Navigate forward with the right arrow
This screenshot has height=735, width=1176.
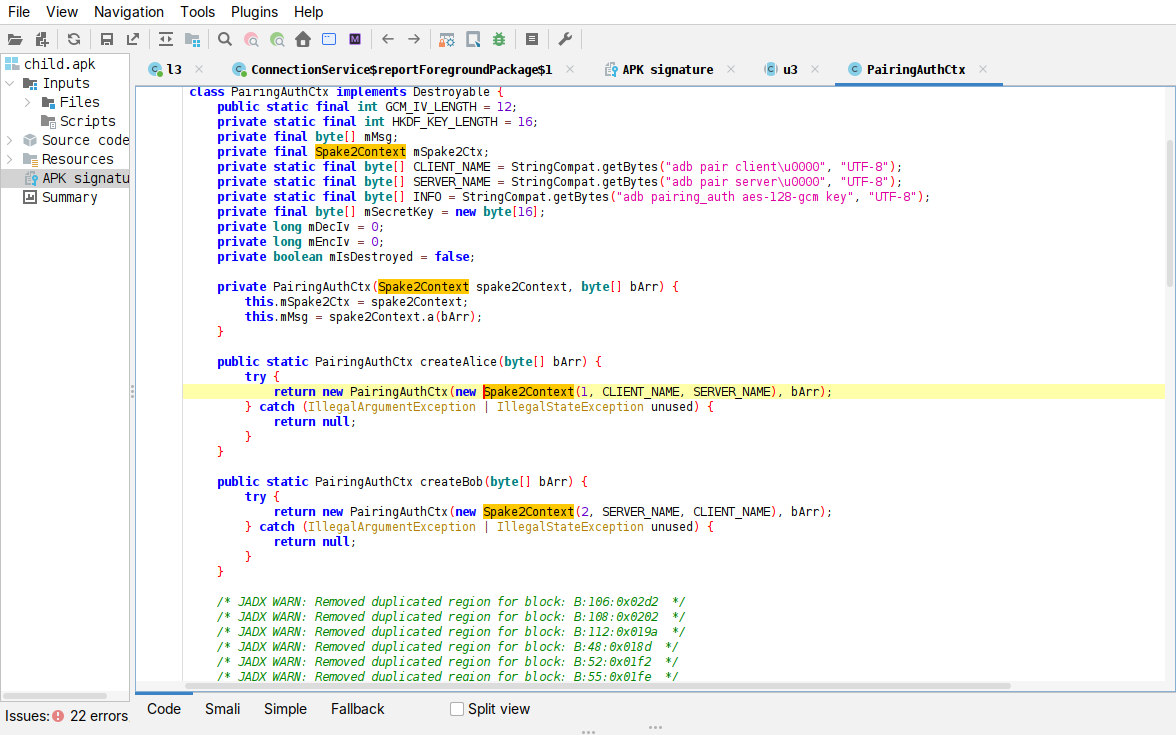click(x=414, y=40)
